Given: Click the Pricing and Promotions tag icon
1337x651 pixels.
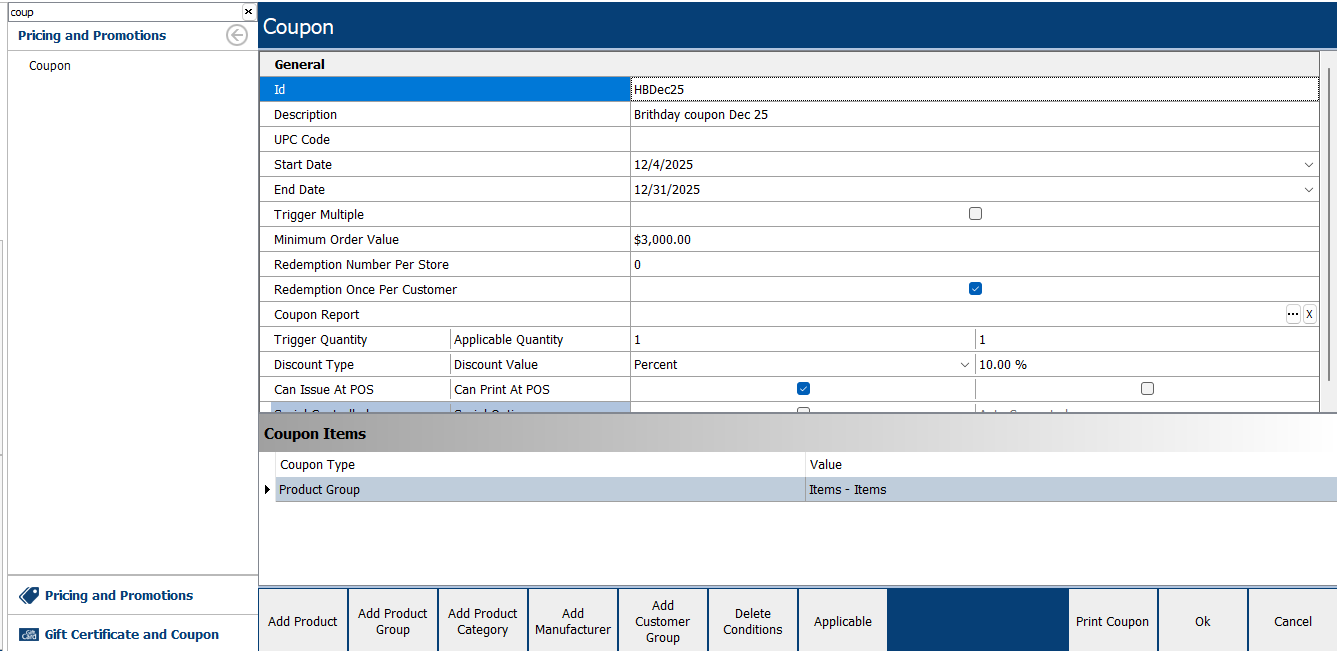Looking at the screenshot, I should 29,595.
